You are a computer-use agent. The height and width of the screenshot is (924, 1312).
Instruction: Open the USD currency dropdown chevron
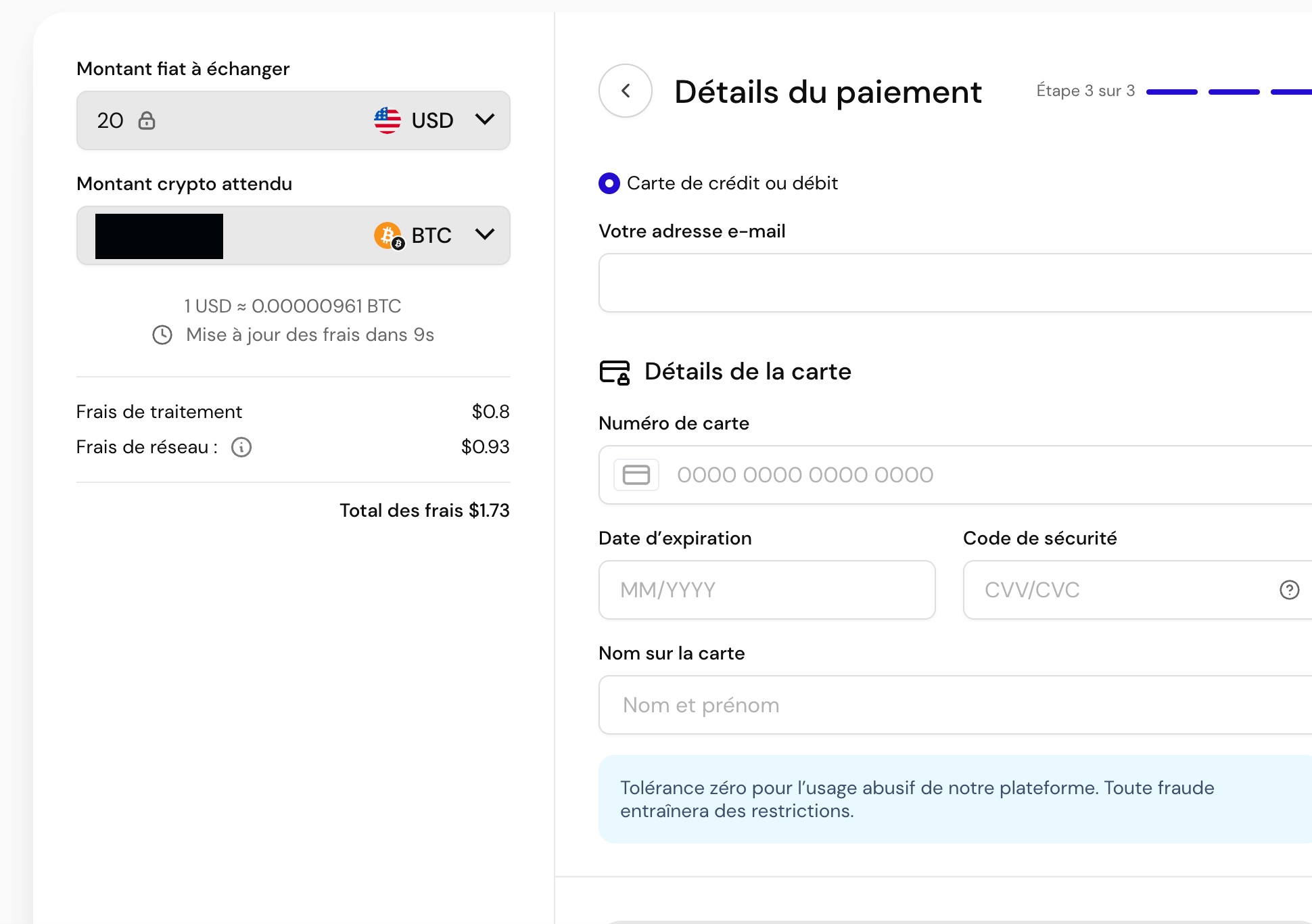485,120
